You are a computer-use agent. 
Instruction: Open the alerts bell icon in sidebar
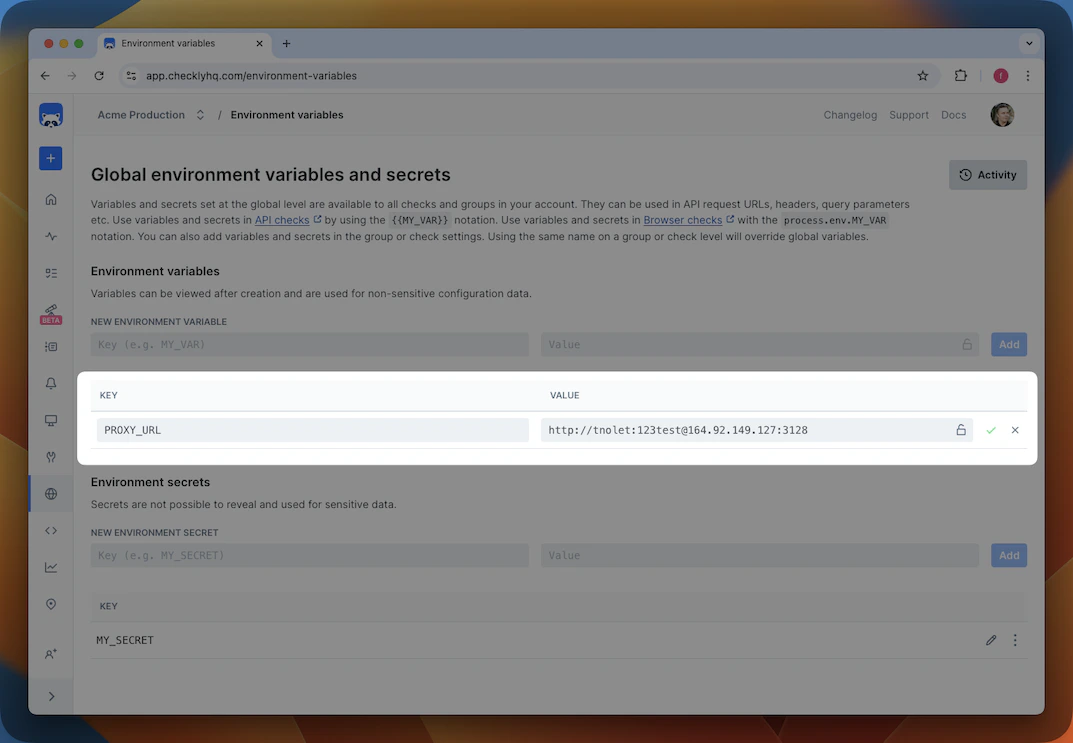[50, 383]
